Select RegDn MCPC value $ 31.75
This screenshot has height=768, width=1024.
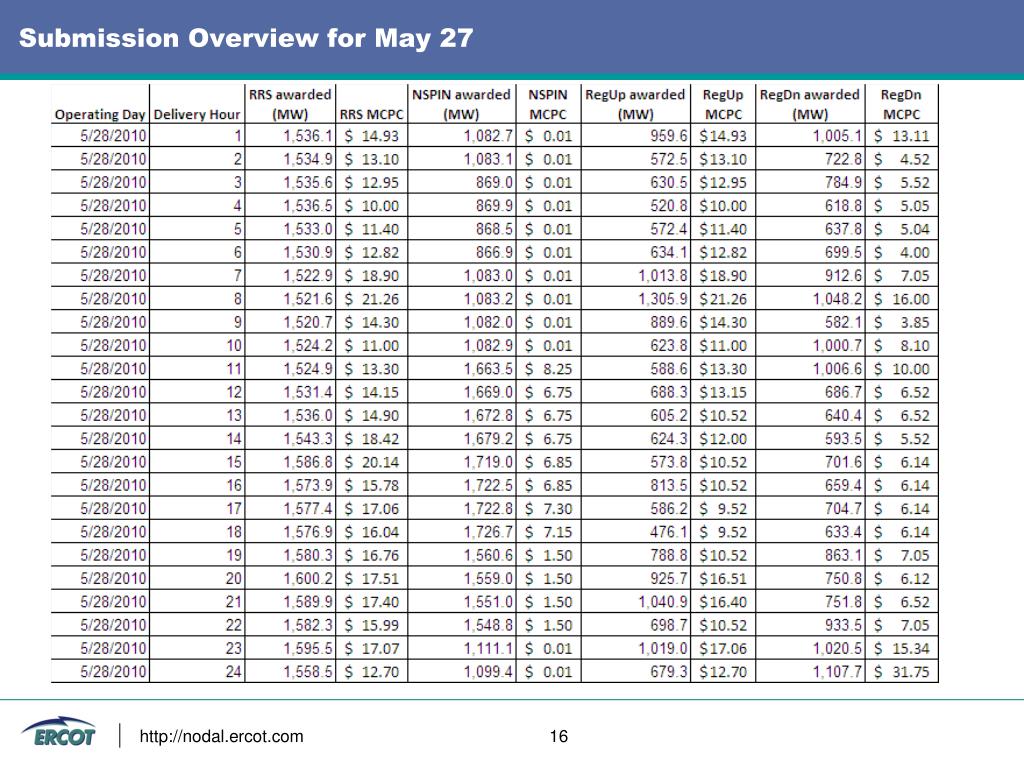click(901, 671)
